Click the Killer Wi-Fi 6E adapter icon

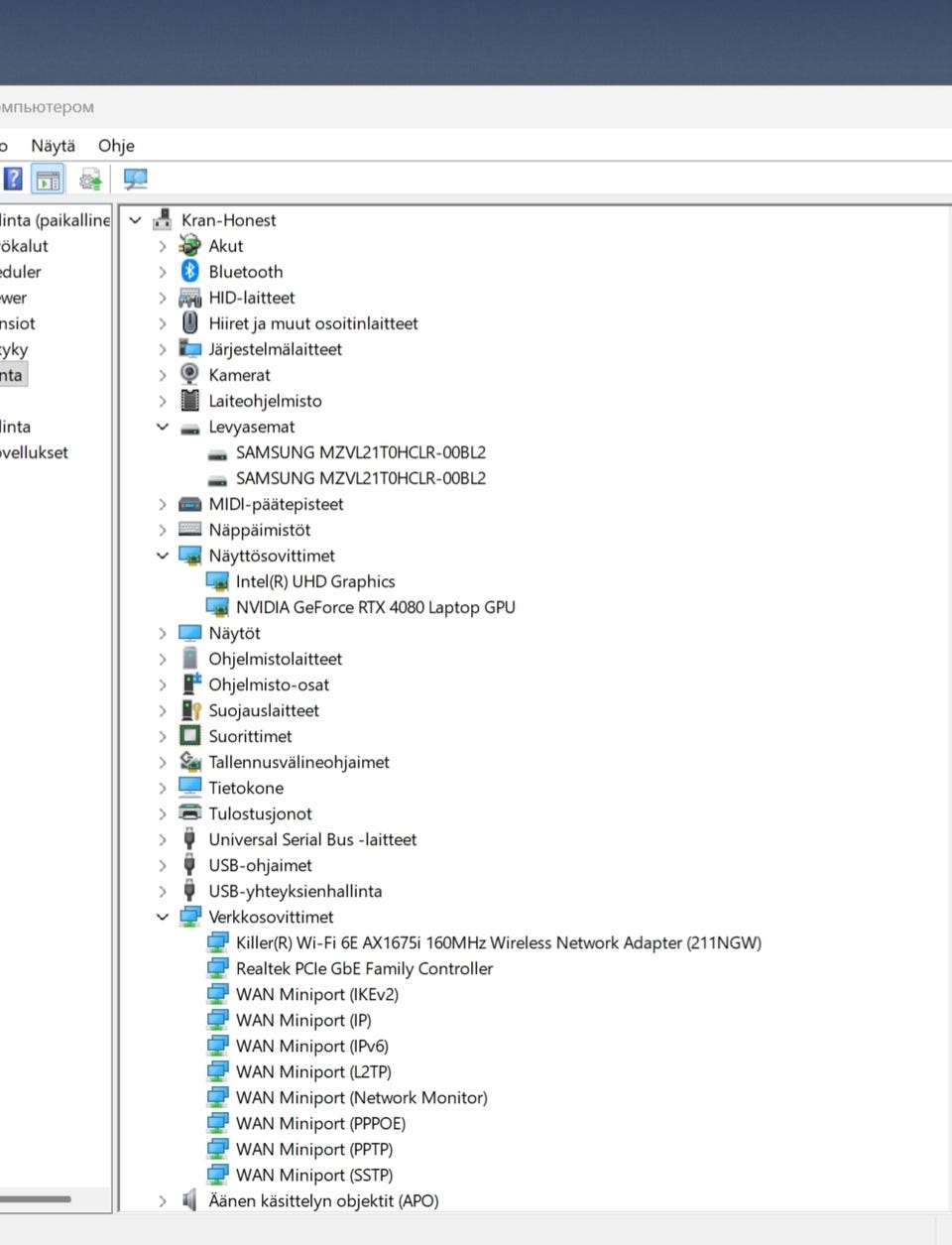click(x=217, y=941)
